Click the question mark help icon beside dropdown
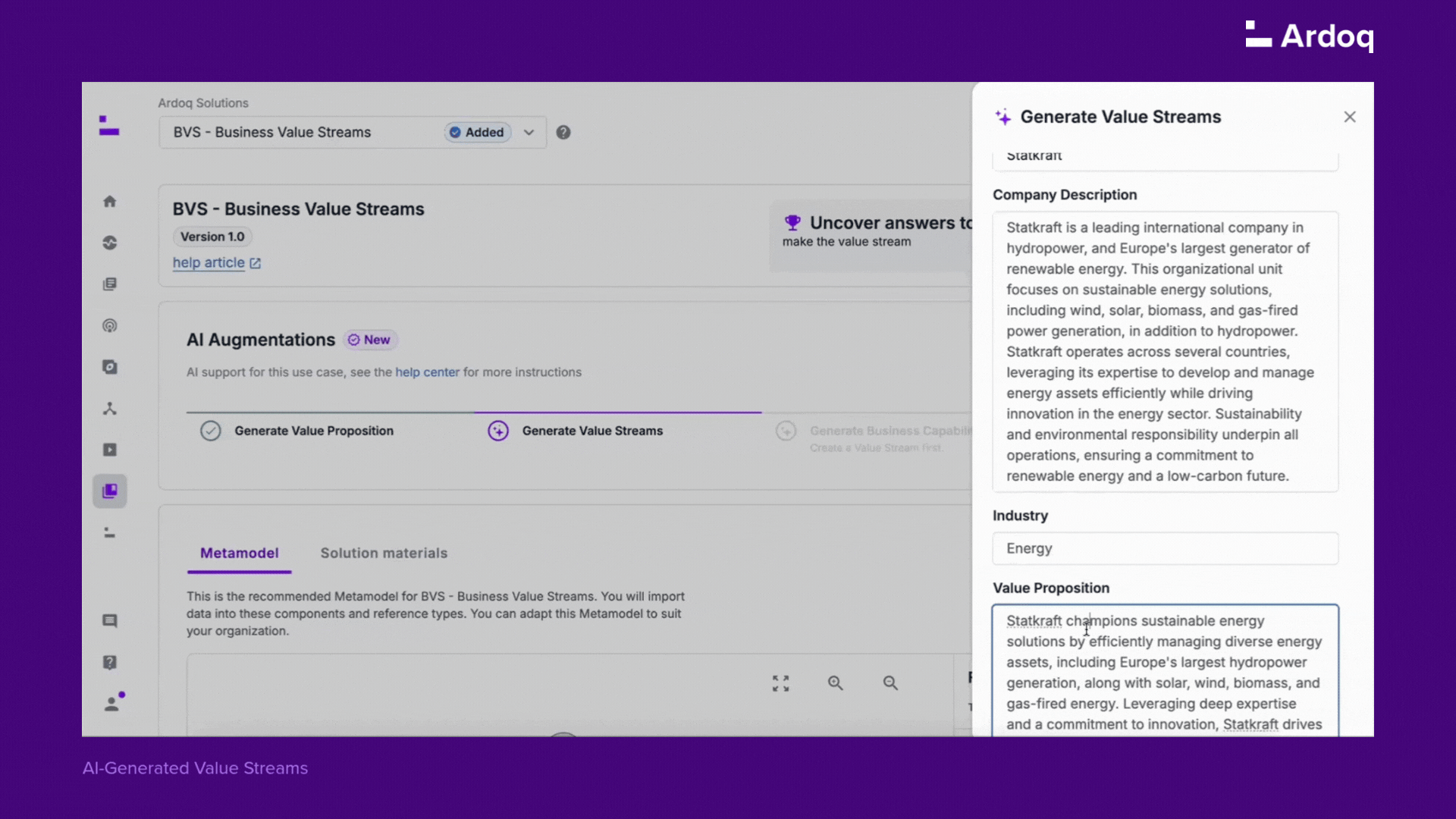The width and height of the screenshot is (1456, 819). (x=563, y=132)
